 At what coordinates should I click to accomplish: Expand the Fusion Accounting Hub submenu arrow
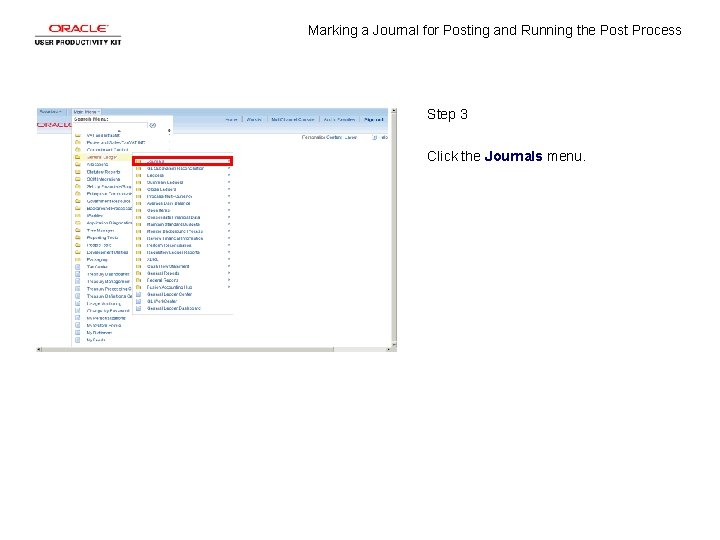[229, 287]
